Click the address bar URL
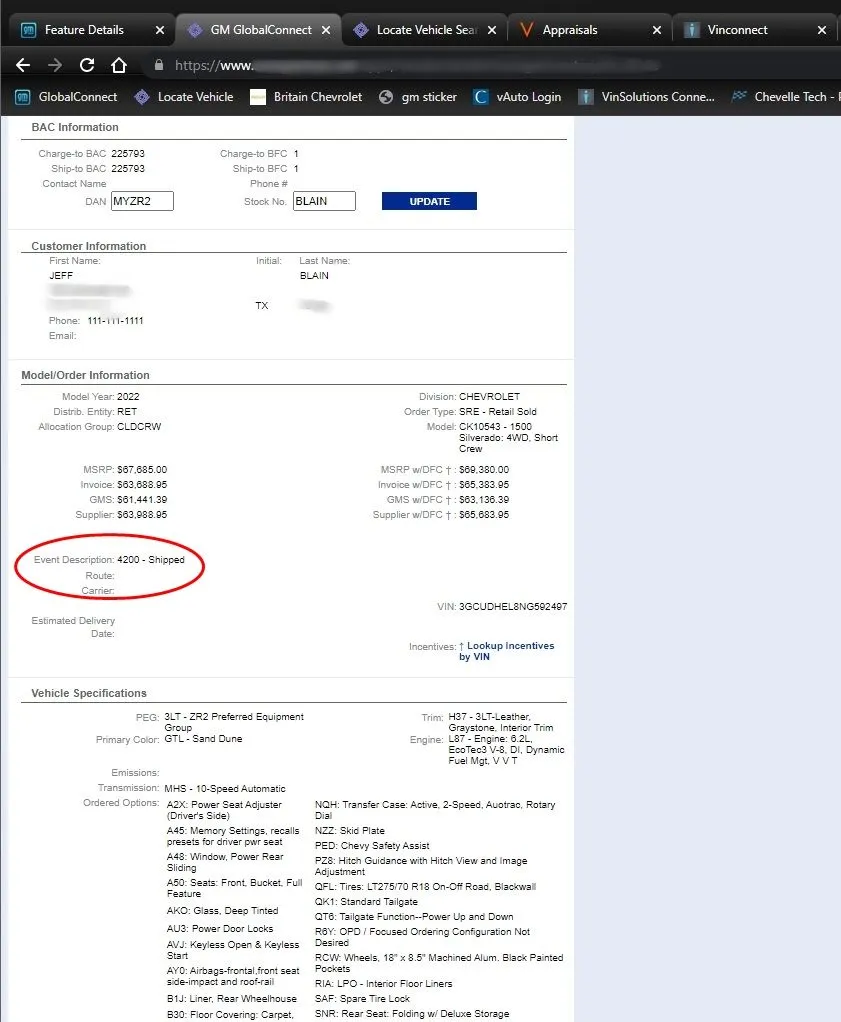Image resolution: width=841 pixels, height=1022 pixels. point(417,65)
